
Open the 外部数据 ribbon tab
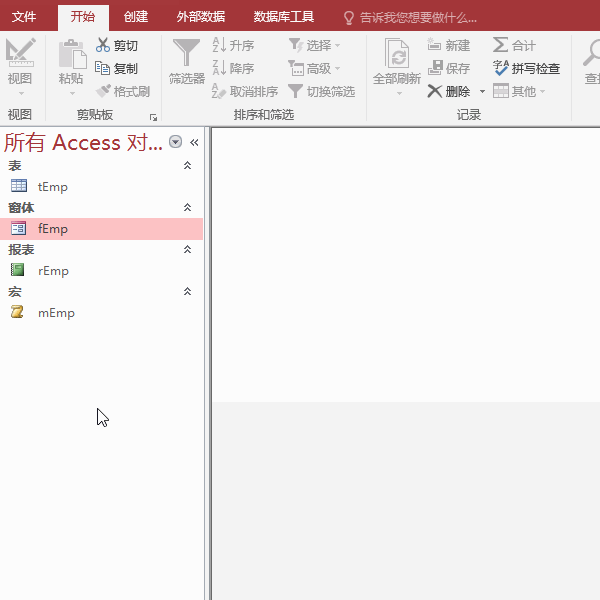point(201,17)
